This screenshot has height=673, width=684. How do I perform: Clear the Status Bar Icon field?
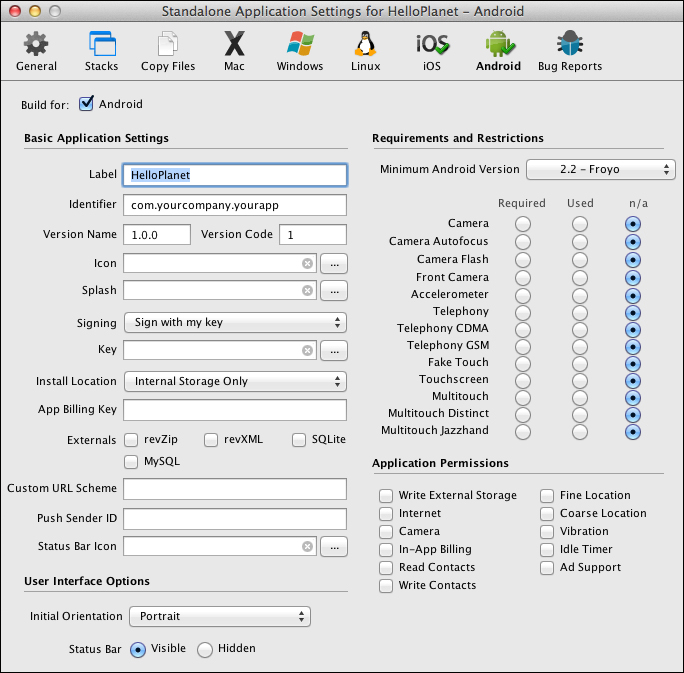coord(308,547)
